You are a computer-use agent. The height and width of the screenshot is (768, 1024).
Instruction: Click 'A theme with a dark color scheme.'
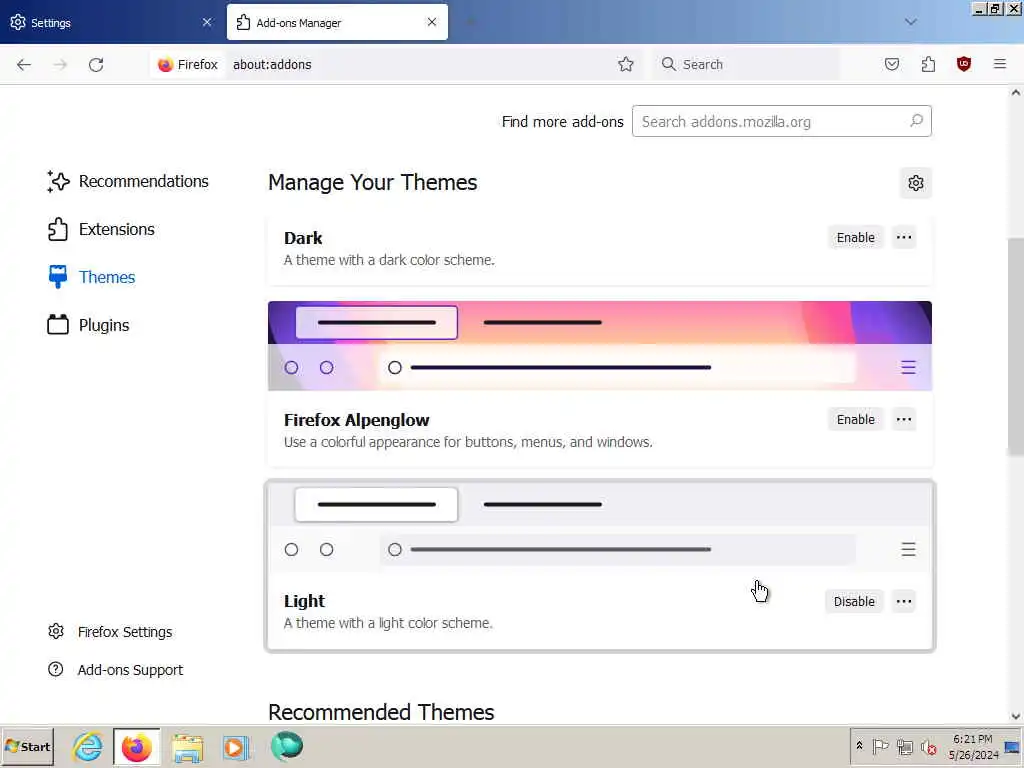389,260
